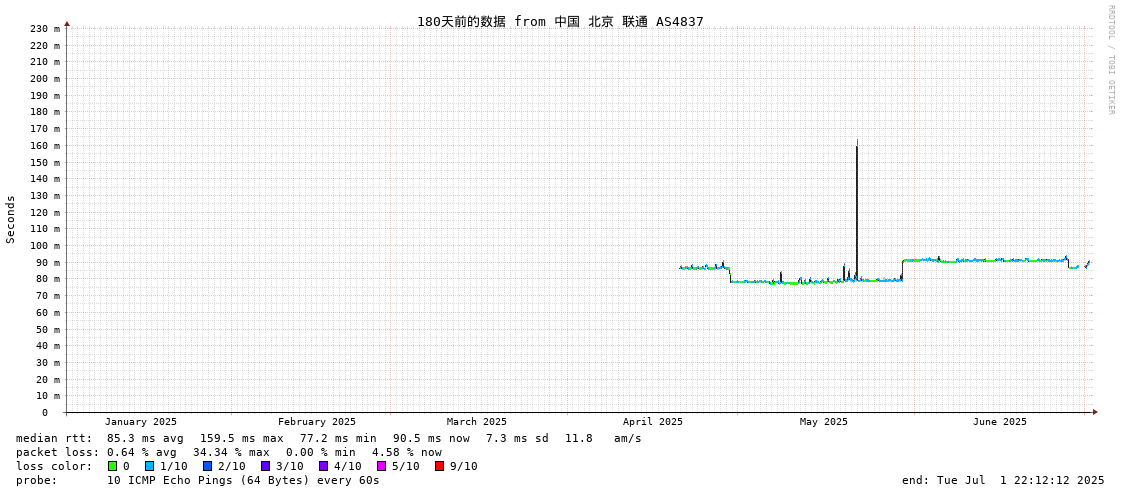
Task: Click the median rtt: row label
Action: 54,438
